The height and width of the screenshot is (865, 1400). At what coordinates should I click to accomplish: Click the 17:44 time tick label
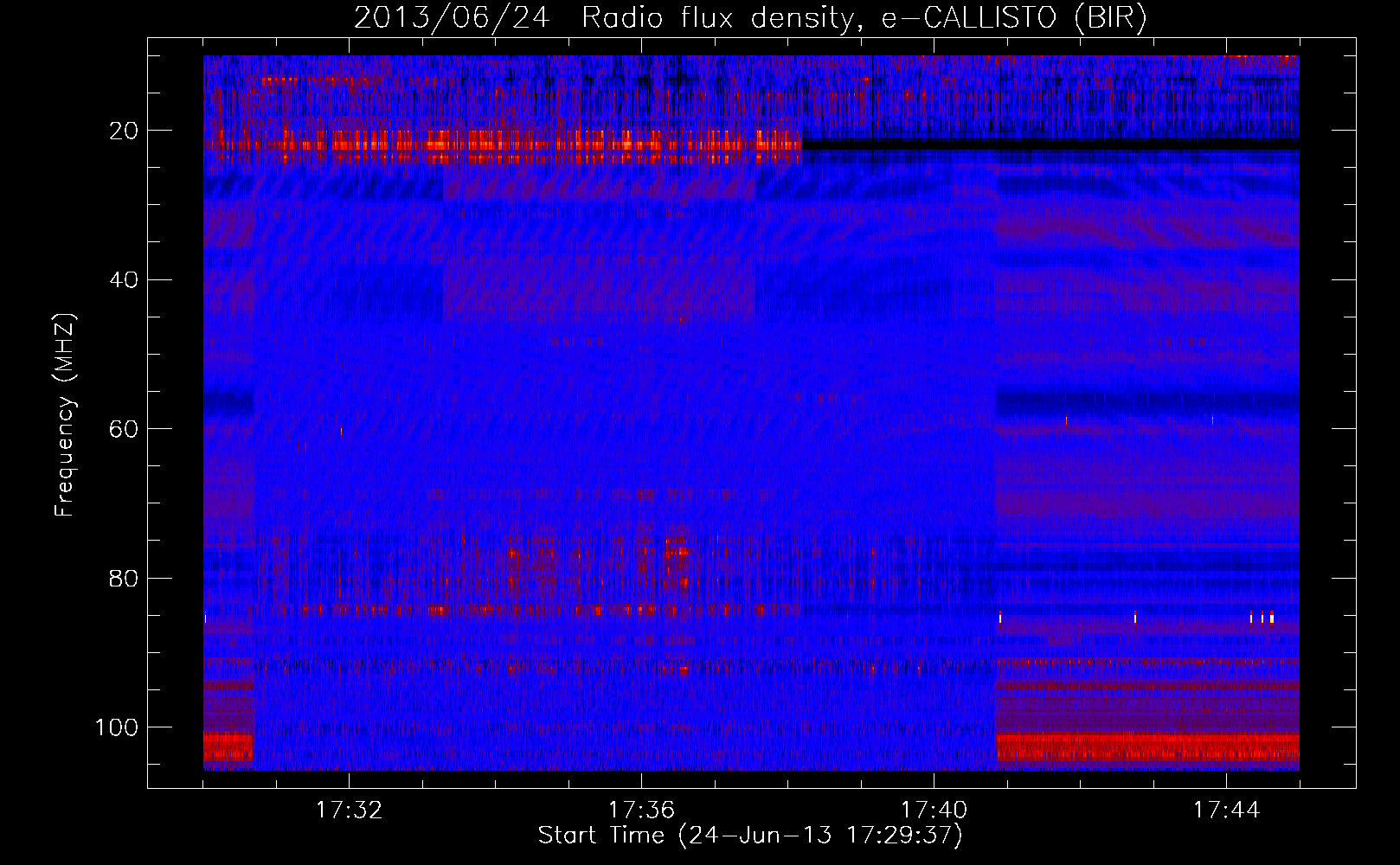pos(1226,811)
